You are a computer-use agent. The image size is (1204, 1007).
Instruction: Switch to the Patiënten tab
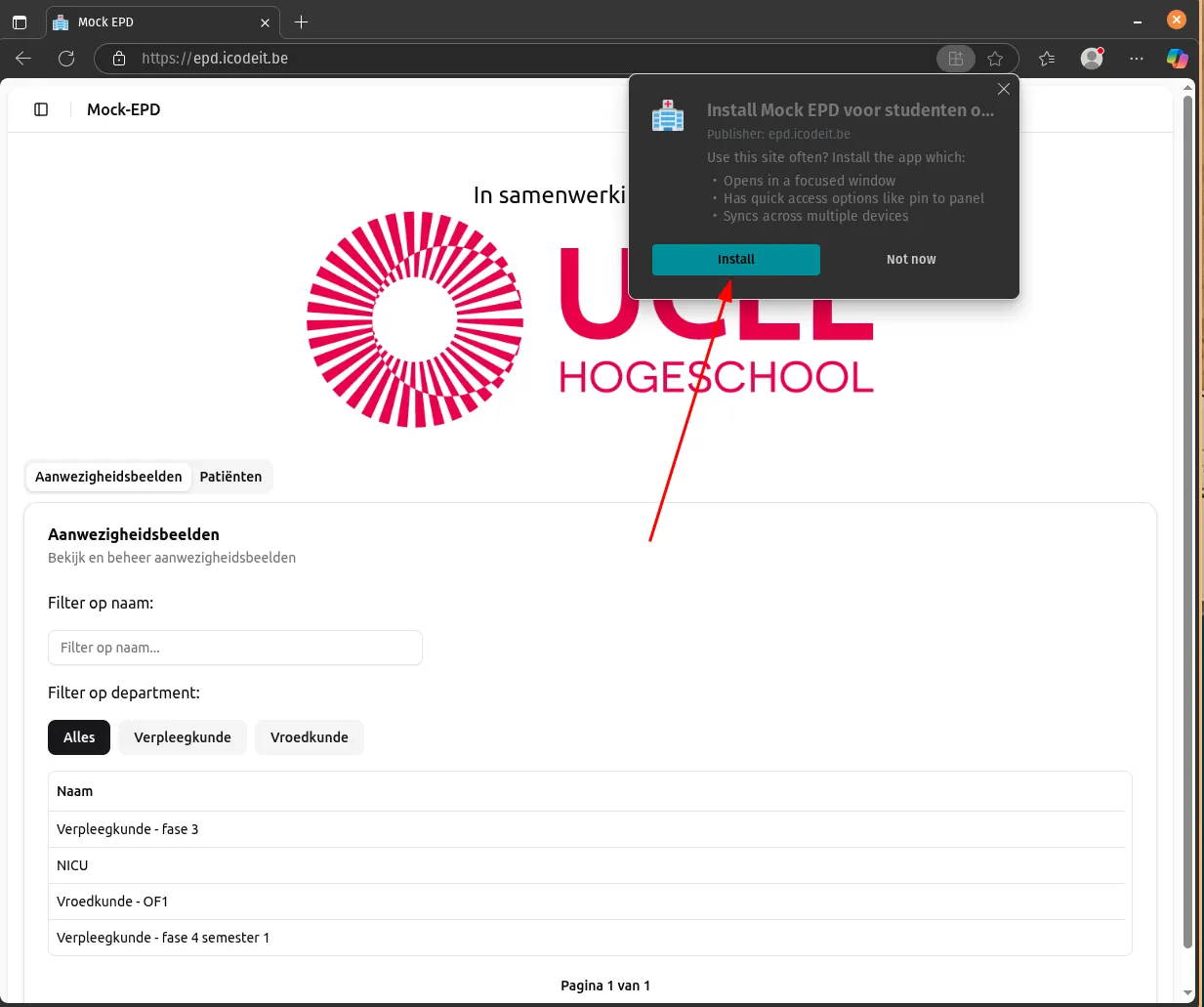230,477
